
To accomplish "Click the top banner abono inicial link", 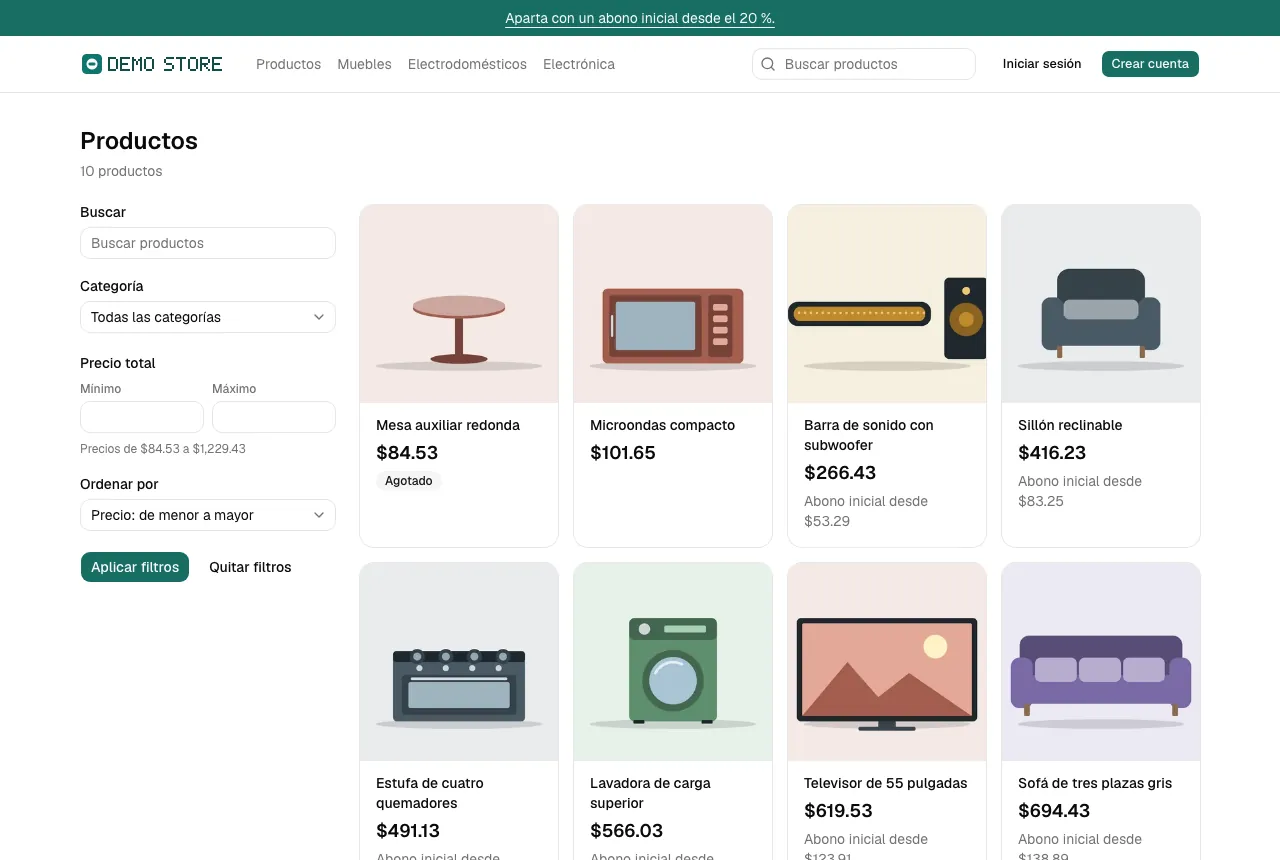I will pyautogui.click(x=640, y=18).
